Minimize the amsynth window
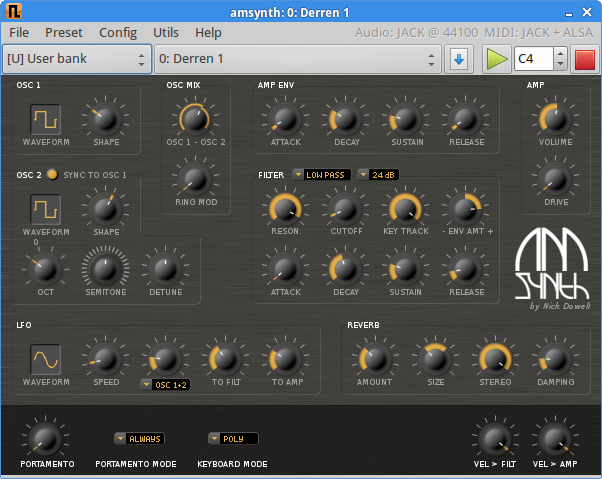The width and height of the screenshot is (602, 479). click(x=569, y=13)
